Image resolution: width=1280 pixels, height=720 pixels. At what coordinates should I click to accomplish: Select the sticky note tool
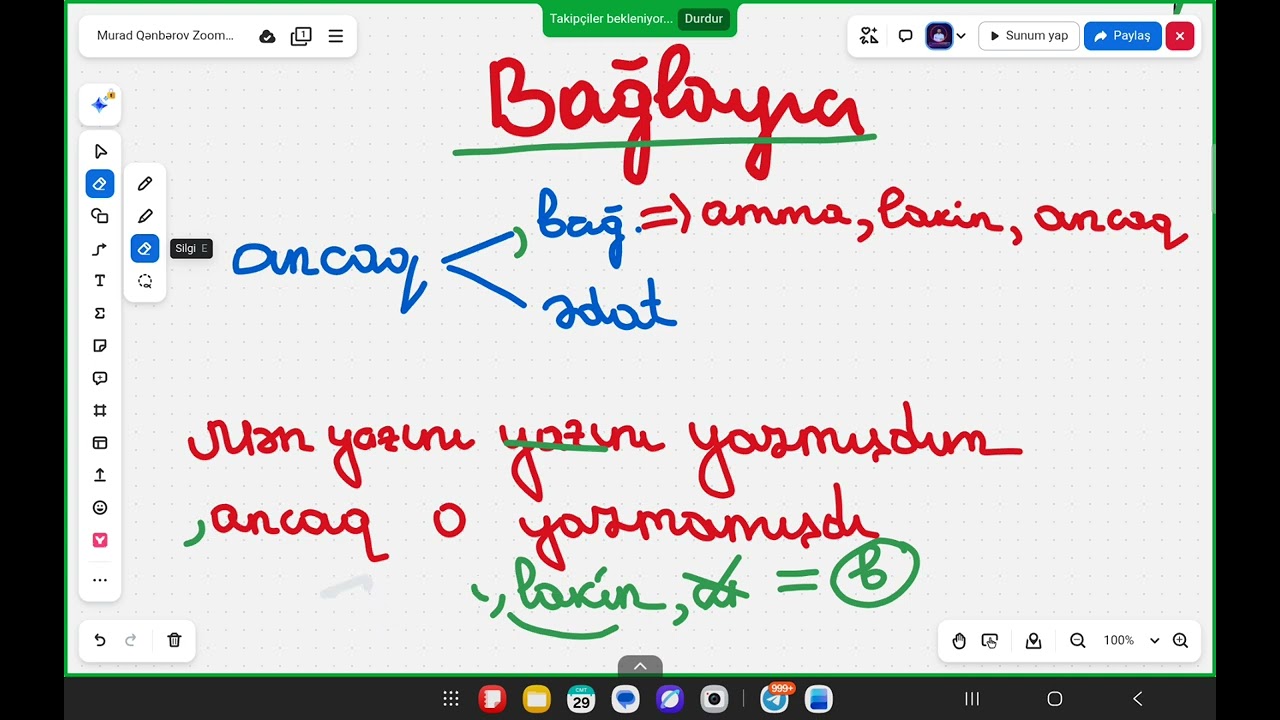click(100, 346)
